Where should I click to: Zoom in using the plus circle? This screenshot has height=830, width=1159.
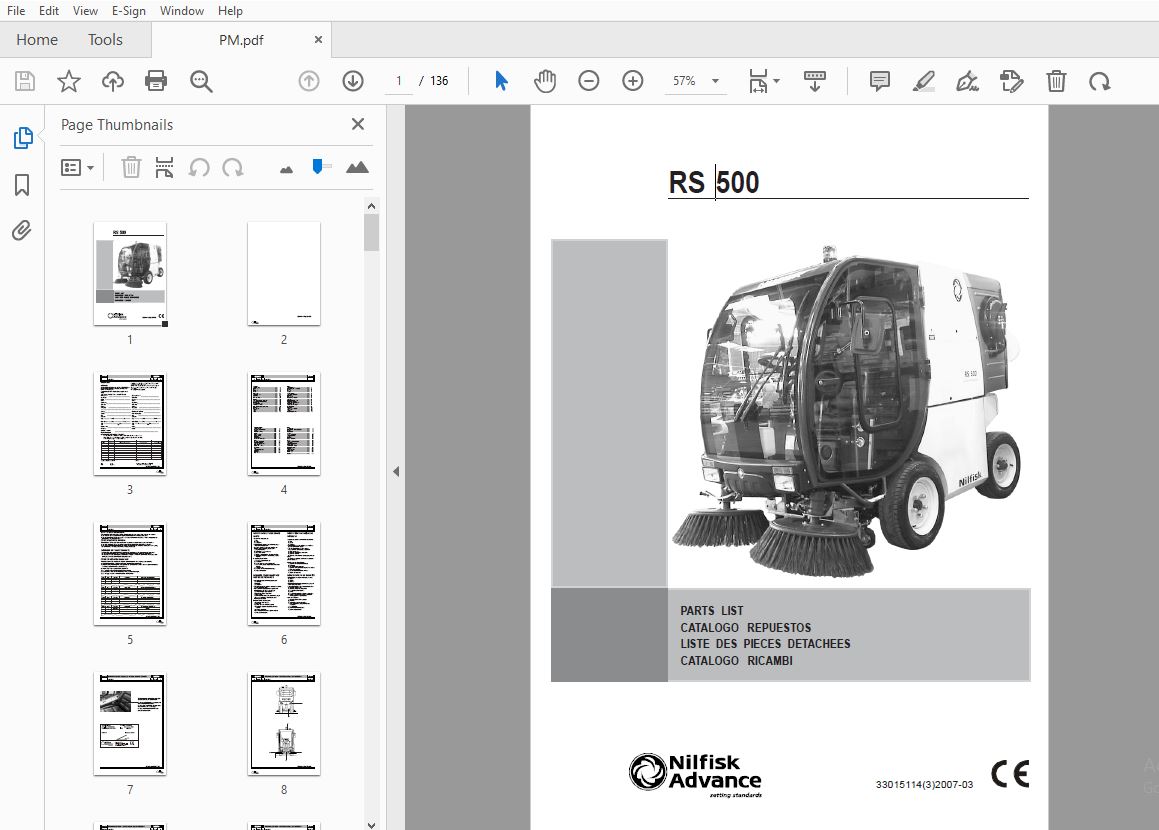click(633, 81)
